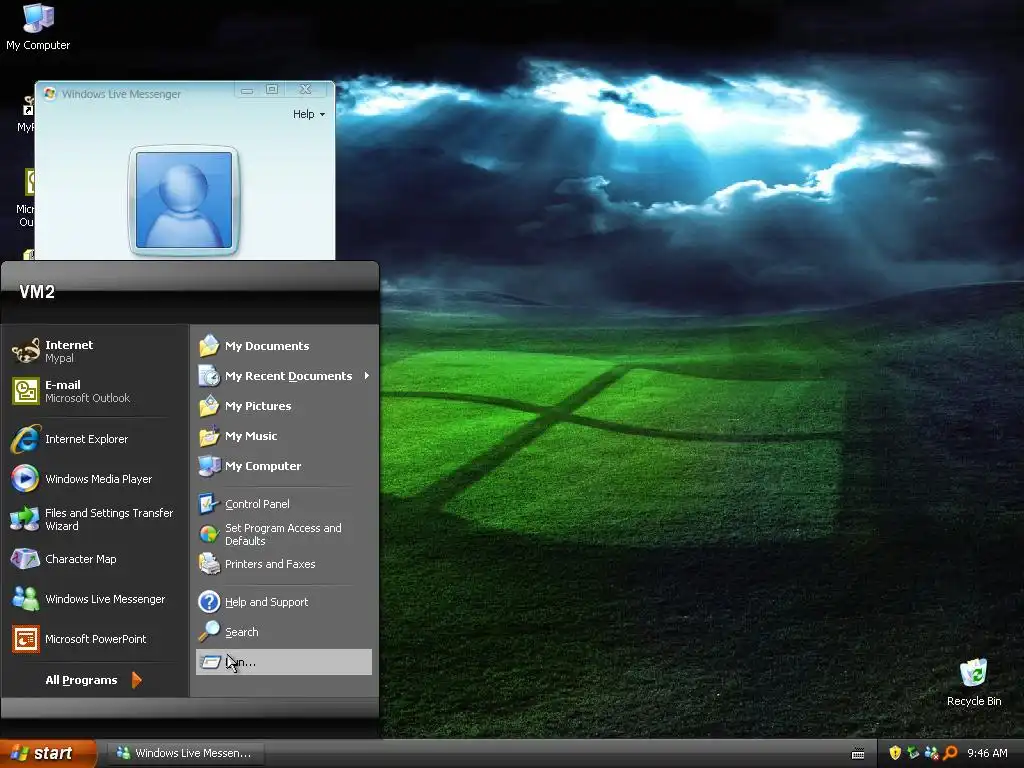Close the Windows Live Messenger window
Viewport: 1024px width, 768px height.
[305, 89]
